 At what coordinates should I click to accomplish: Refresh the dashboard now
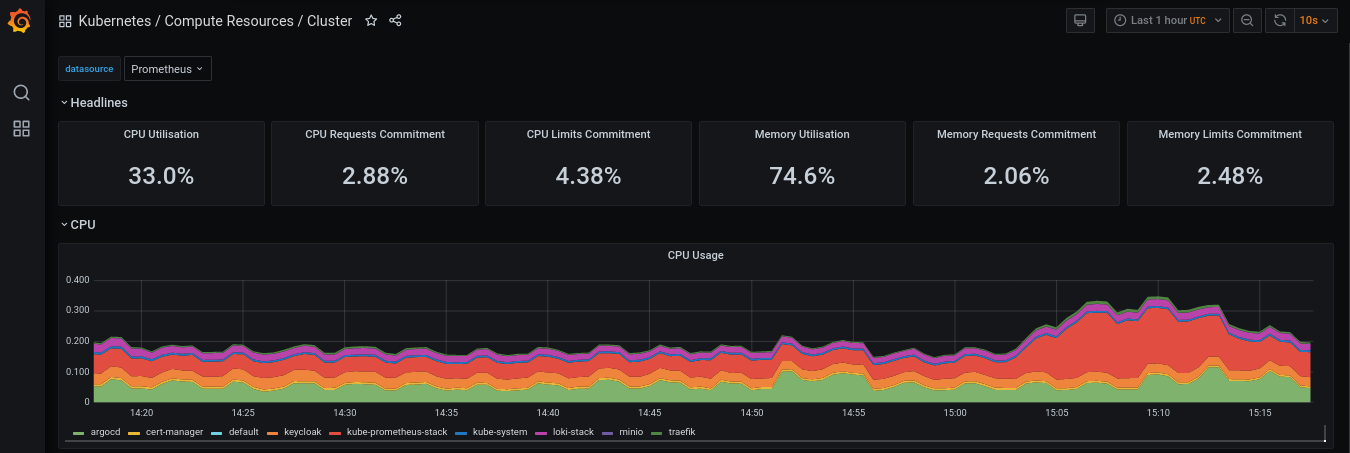(x=1279, y=21)
